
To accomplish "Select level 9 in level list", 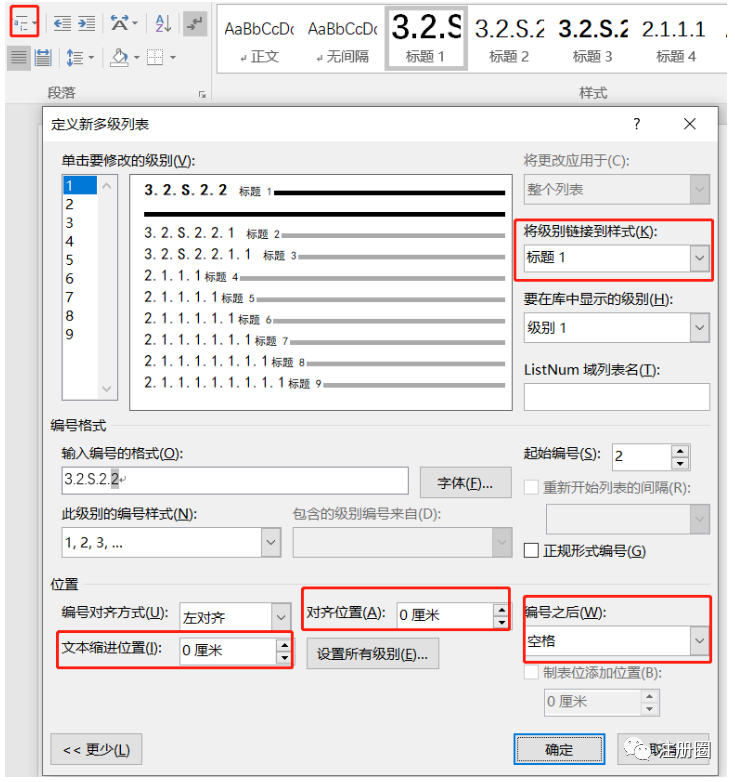I will point(80,334).
